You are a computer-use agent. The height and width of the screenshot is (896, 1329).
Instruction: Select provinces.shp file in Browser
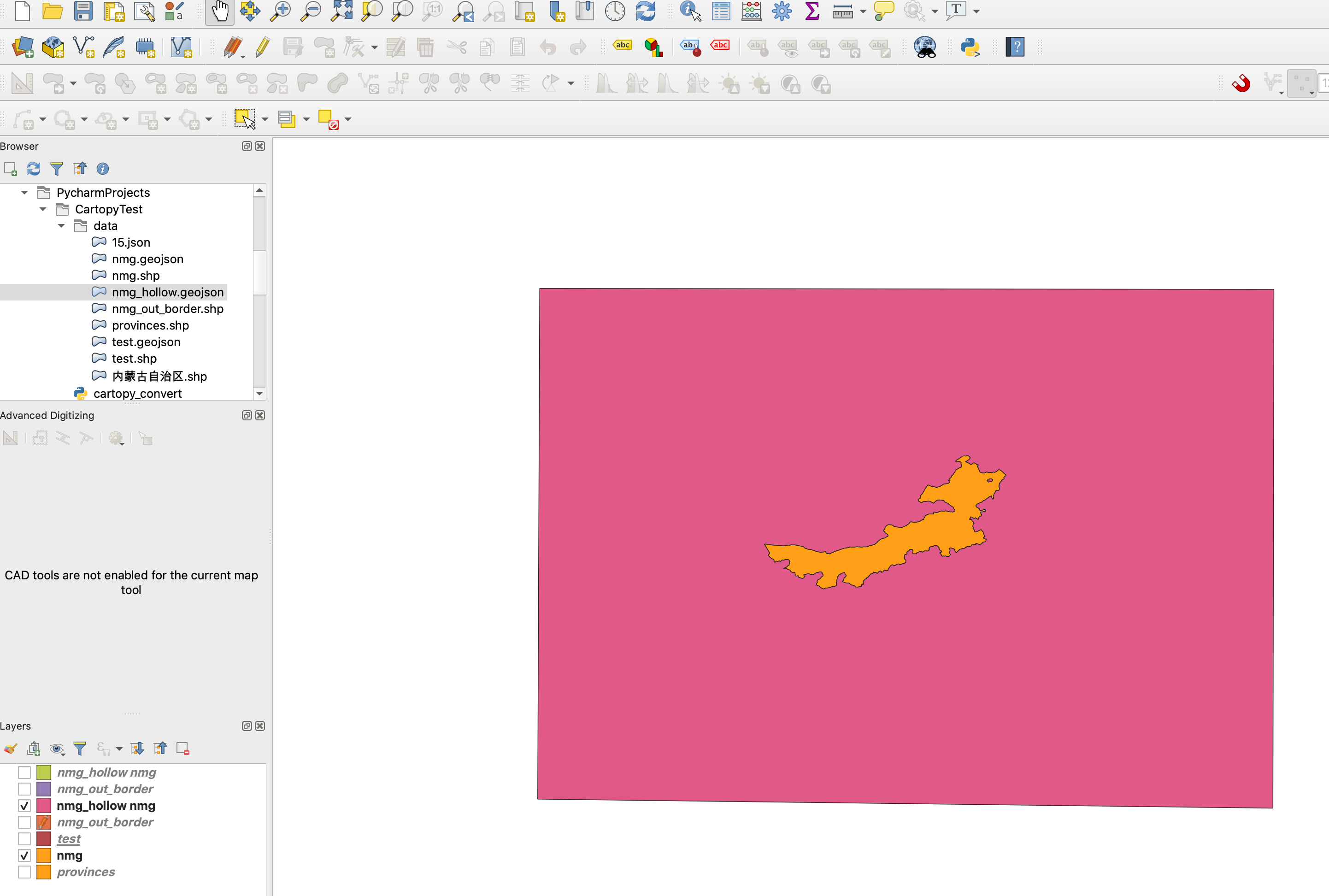[150, 325]
